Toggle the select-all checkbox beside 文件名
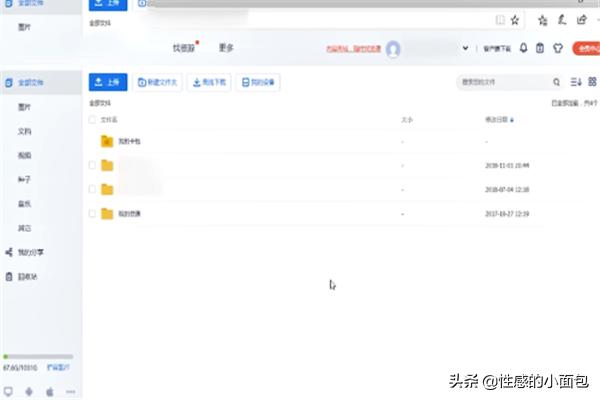Image resolution: width=600 pixels, height=400 pixels. tap(92, 120)
